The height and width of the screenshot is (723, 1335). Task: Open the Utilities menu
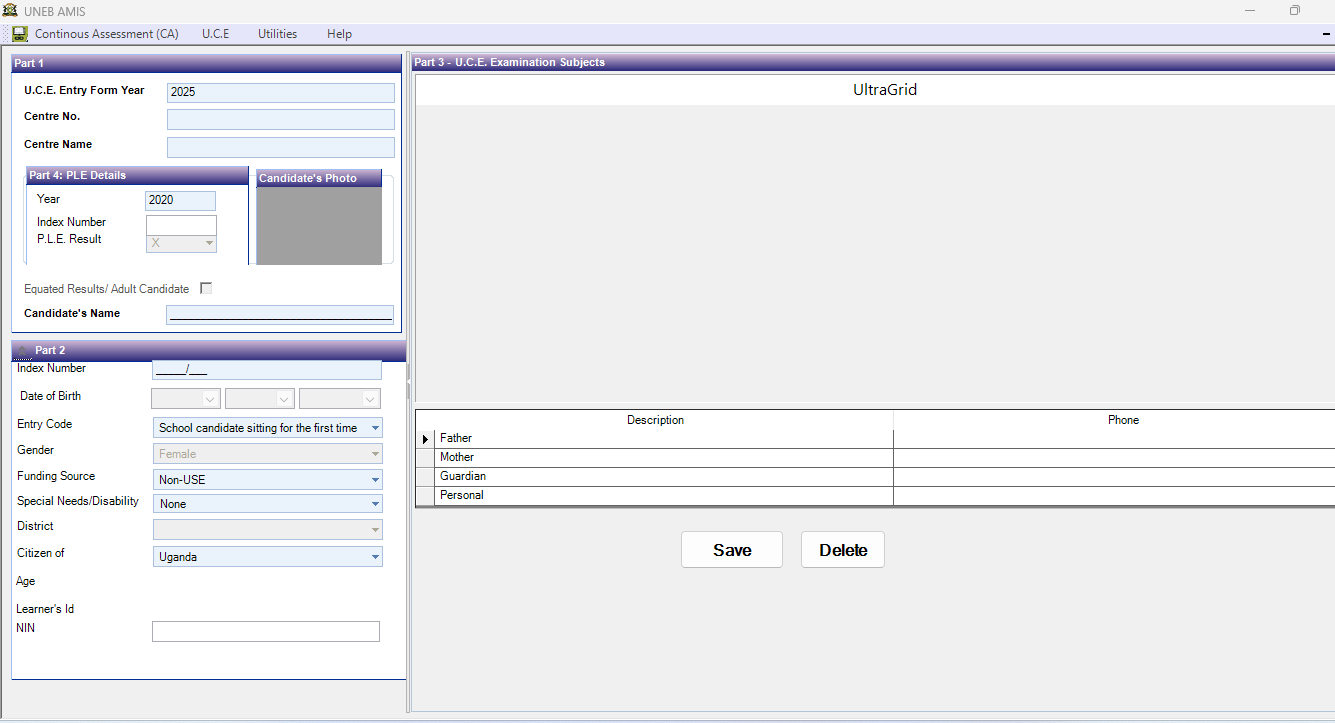click(277, 34)
